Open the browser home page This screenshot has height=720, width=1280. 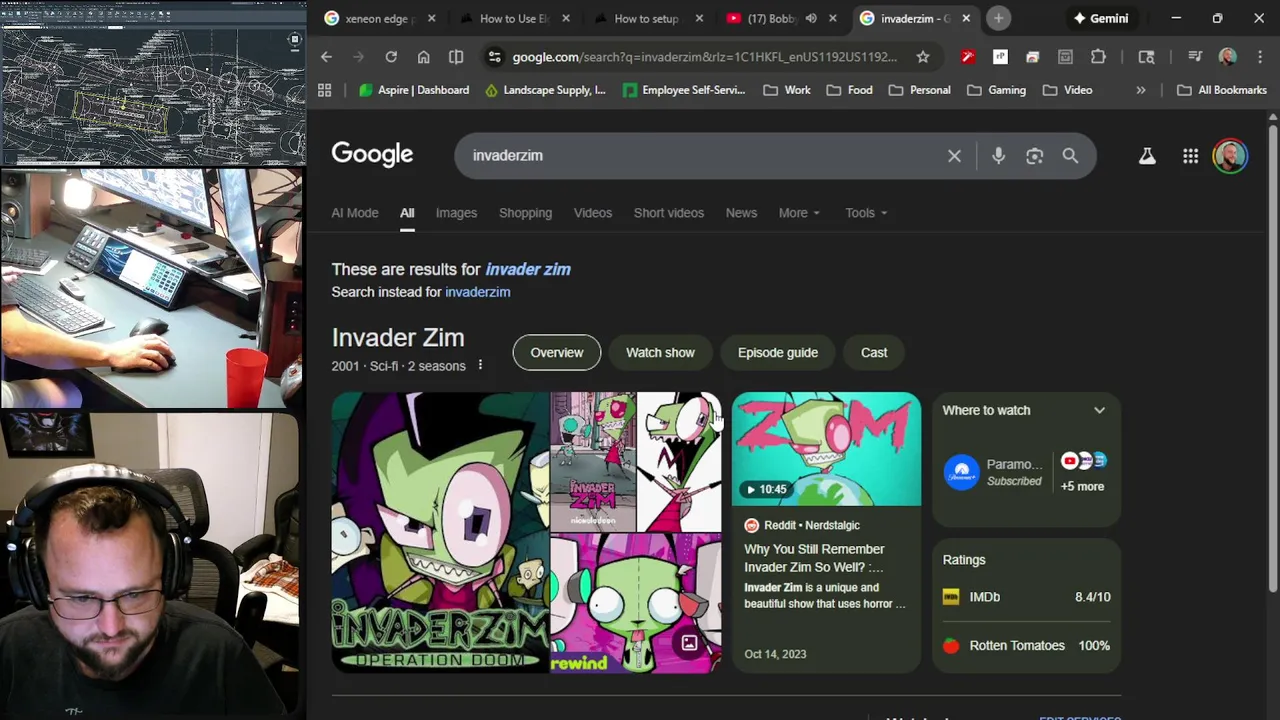(x=424, y=57)
